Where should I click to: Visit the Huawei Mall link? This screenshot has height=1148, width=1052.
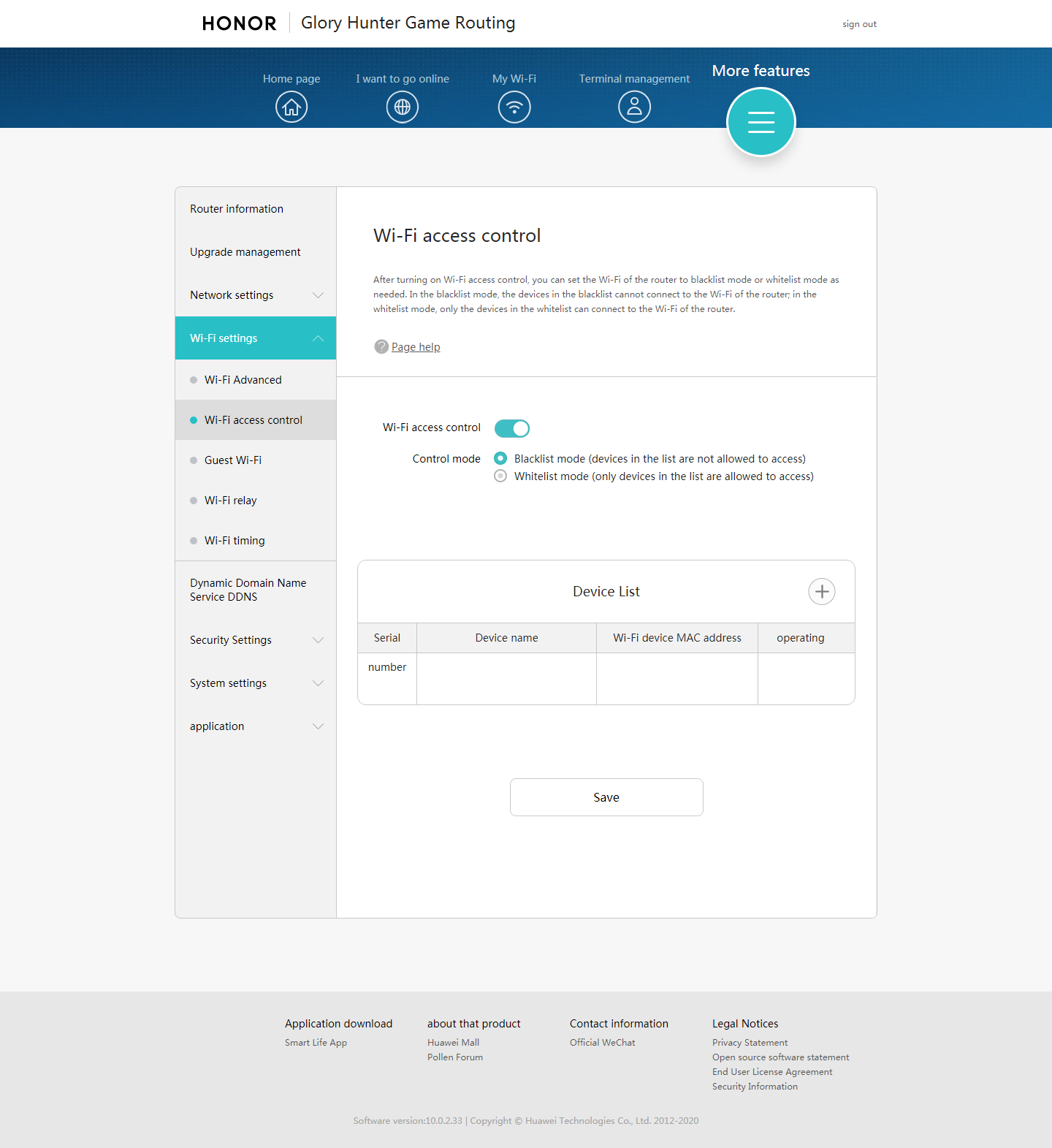pyautogui.click(x=454, y=1043)
